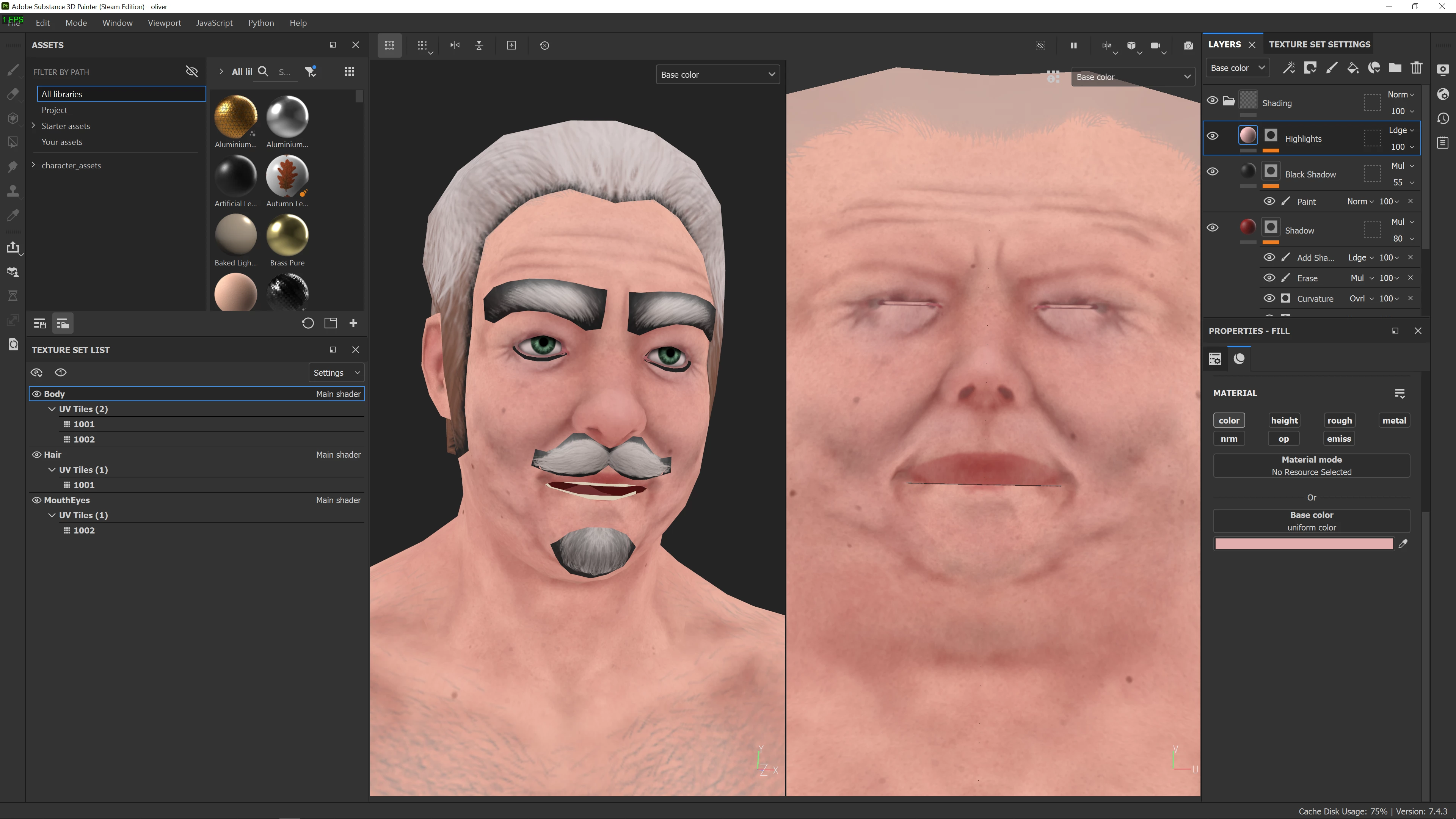Open the Base color dropdown in 3D viewport
Viewport: 1456px width, 819px height.
(717, 75)
